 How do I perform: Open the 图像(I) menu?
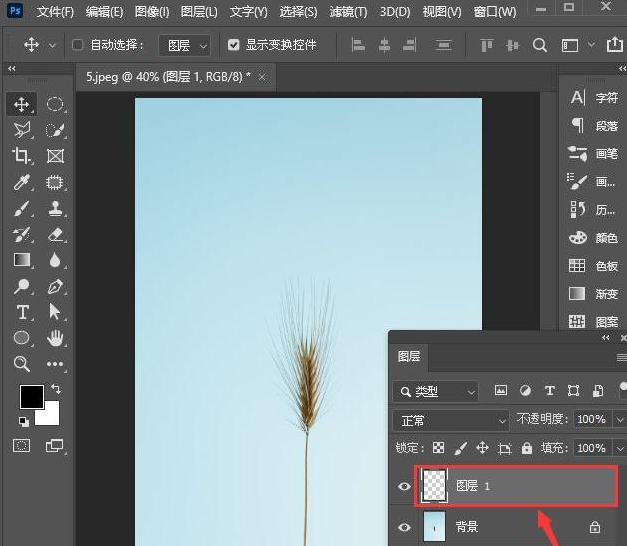pos(151,12)
